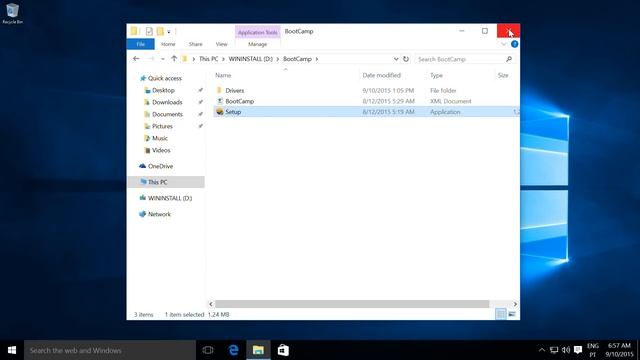This screenshot has width=640, height=360.
Task: Open Quick access in the navigation pane
Action: point(164,78)
